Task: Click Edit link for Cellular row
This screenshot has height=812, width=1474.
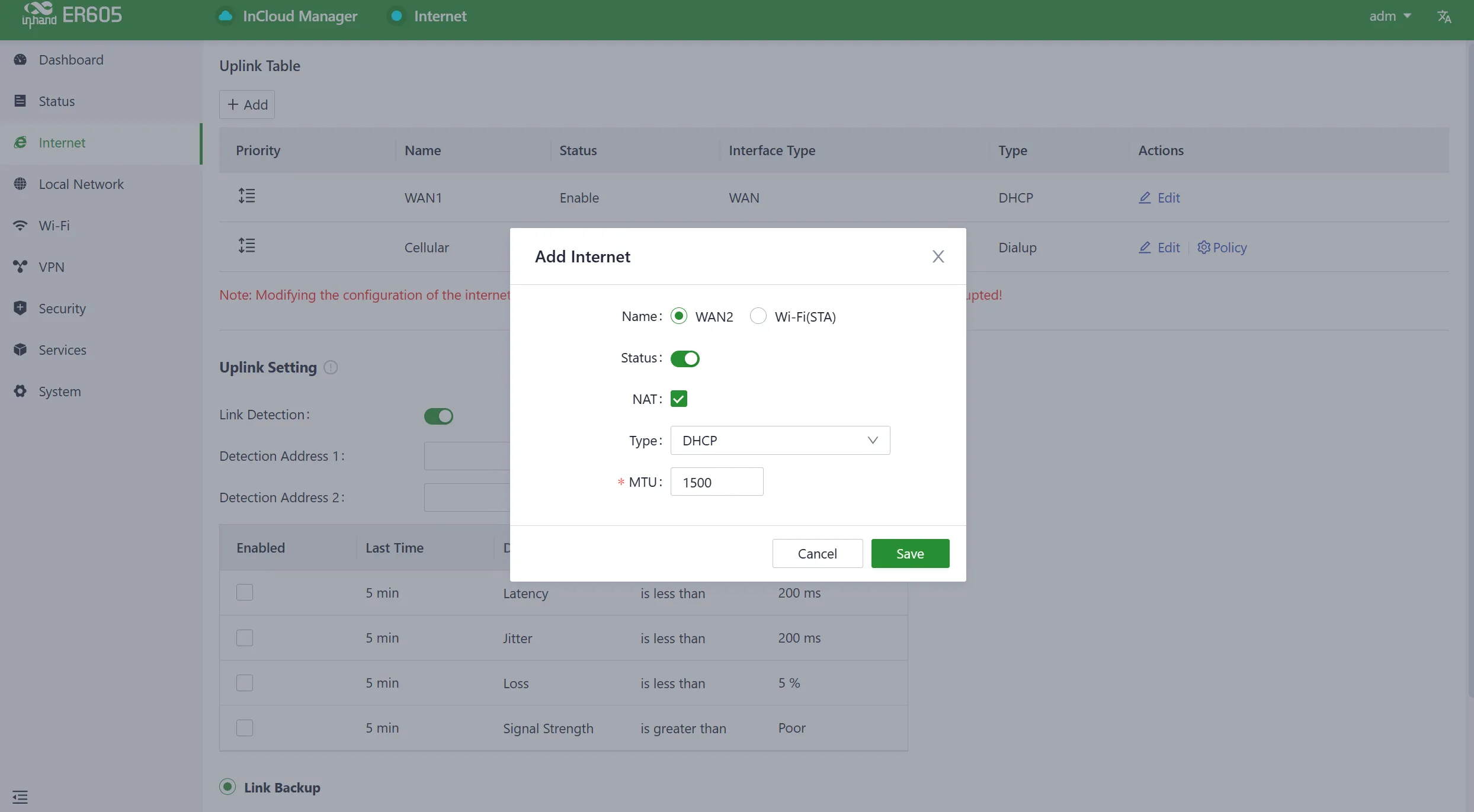Action: pyautogui.click(x=1159, y=248)
